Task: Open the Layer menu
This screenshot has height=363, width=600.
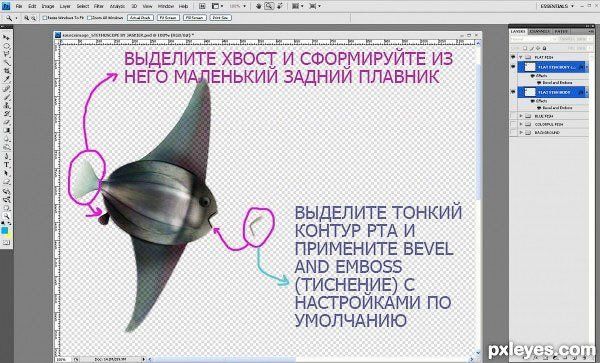Action: coord(65,6)
